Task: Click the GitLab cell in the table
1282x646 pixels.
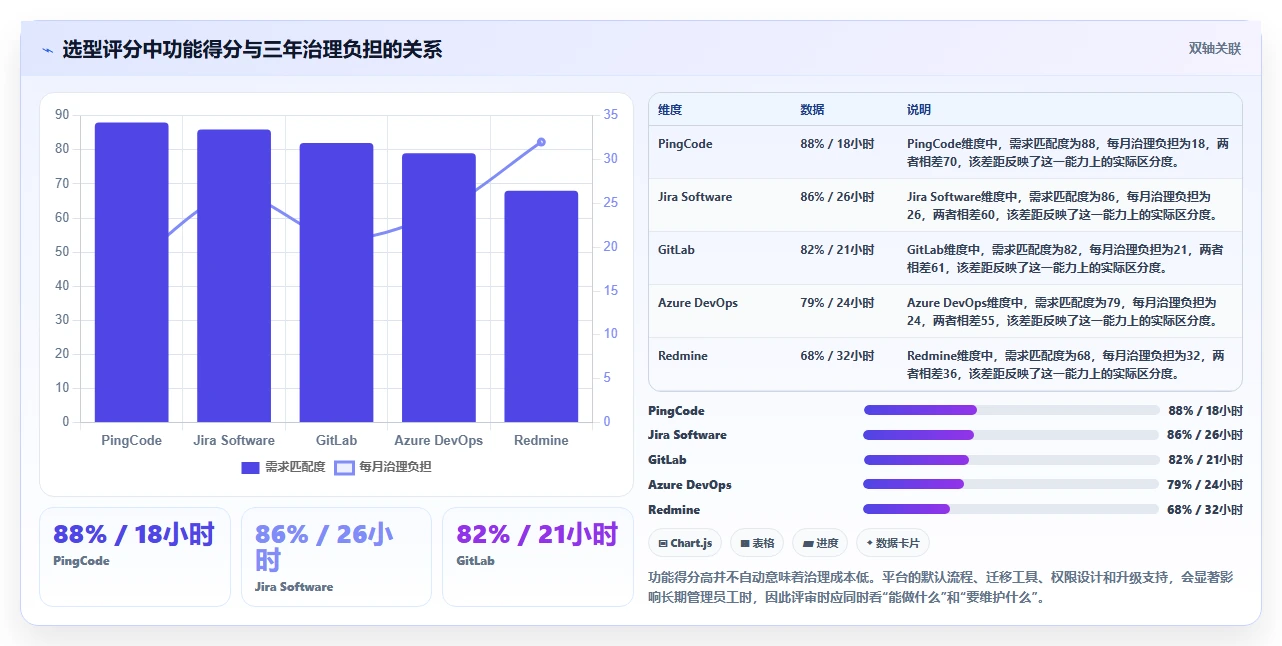Action: pyautogui.click(x=676, y=250)
